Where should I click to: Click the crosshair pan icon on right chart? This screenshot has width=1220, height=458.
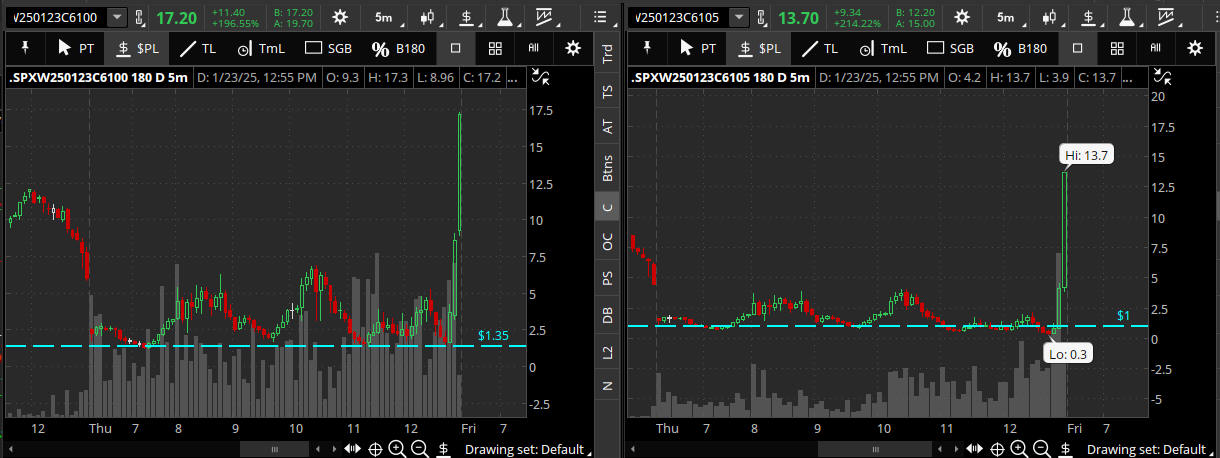pos(997,449)
